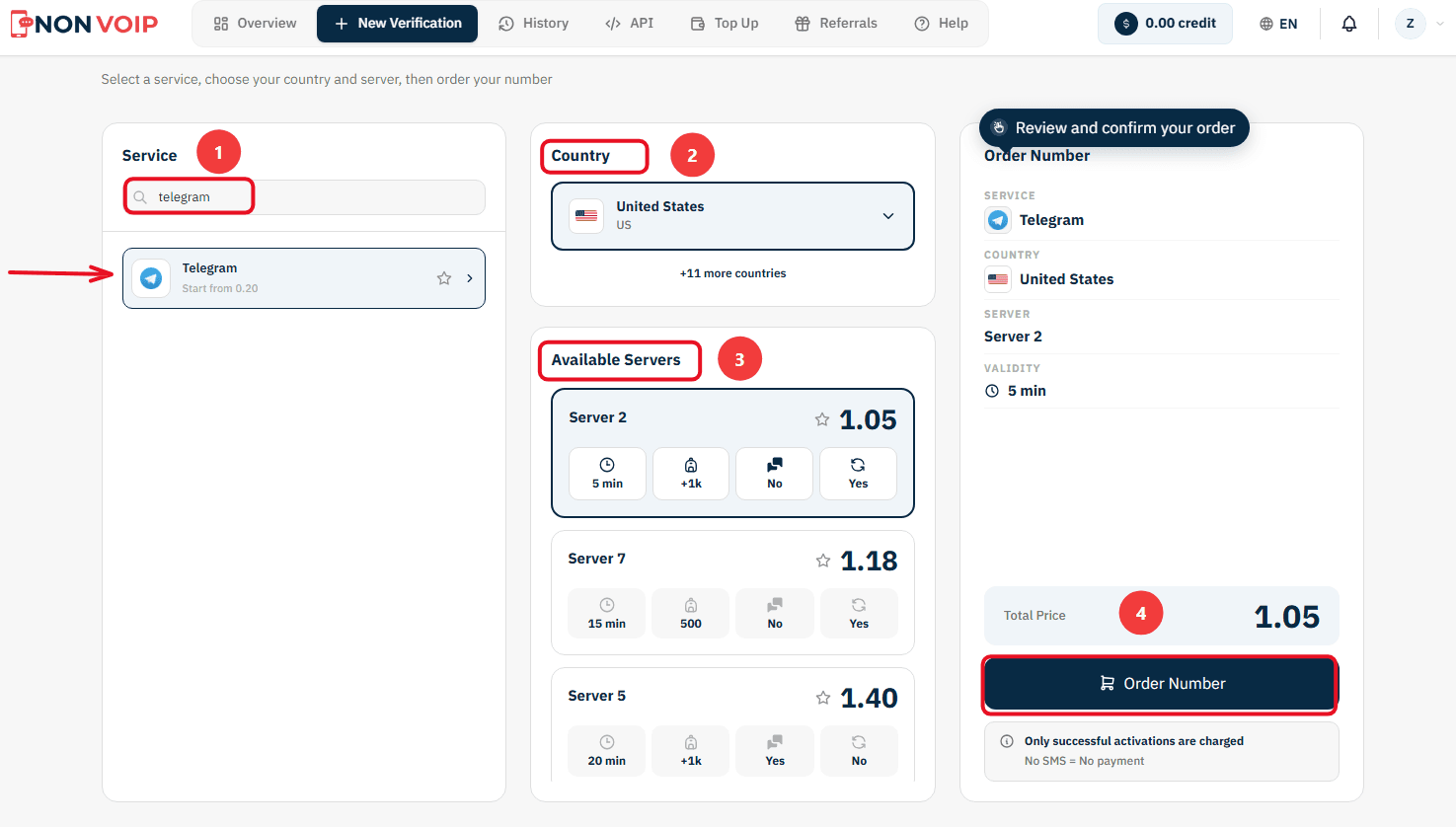The image size is (1456, 827).
Task: Select the Telegram service row
Action: pos(304,278)
